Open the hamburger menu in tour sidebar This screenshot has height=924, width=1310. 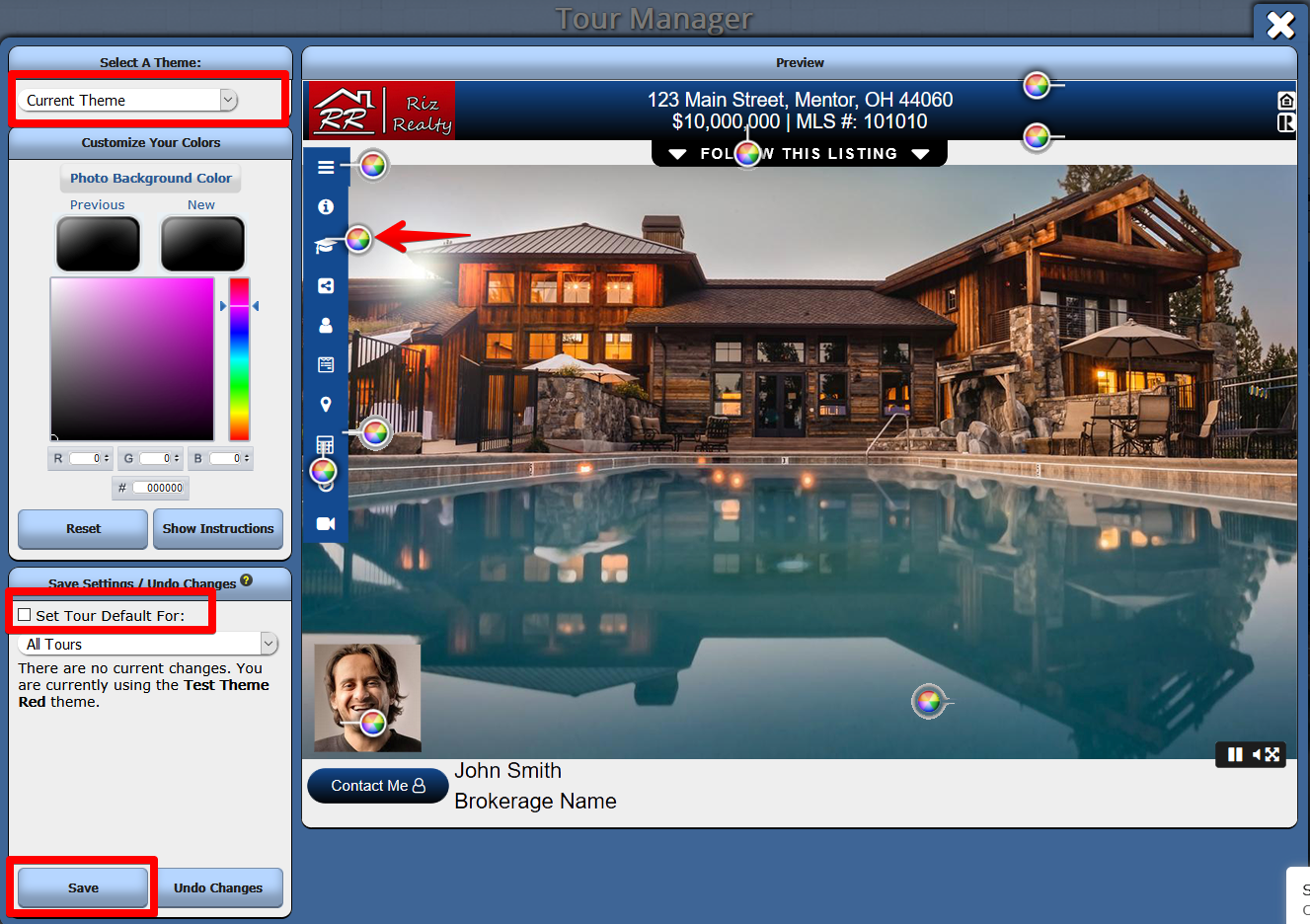tap(325, 168)
